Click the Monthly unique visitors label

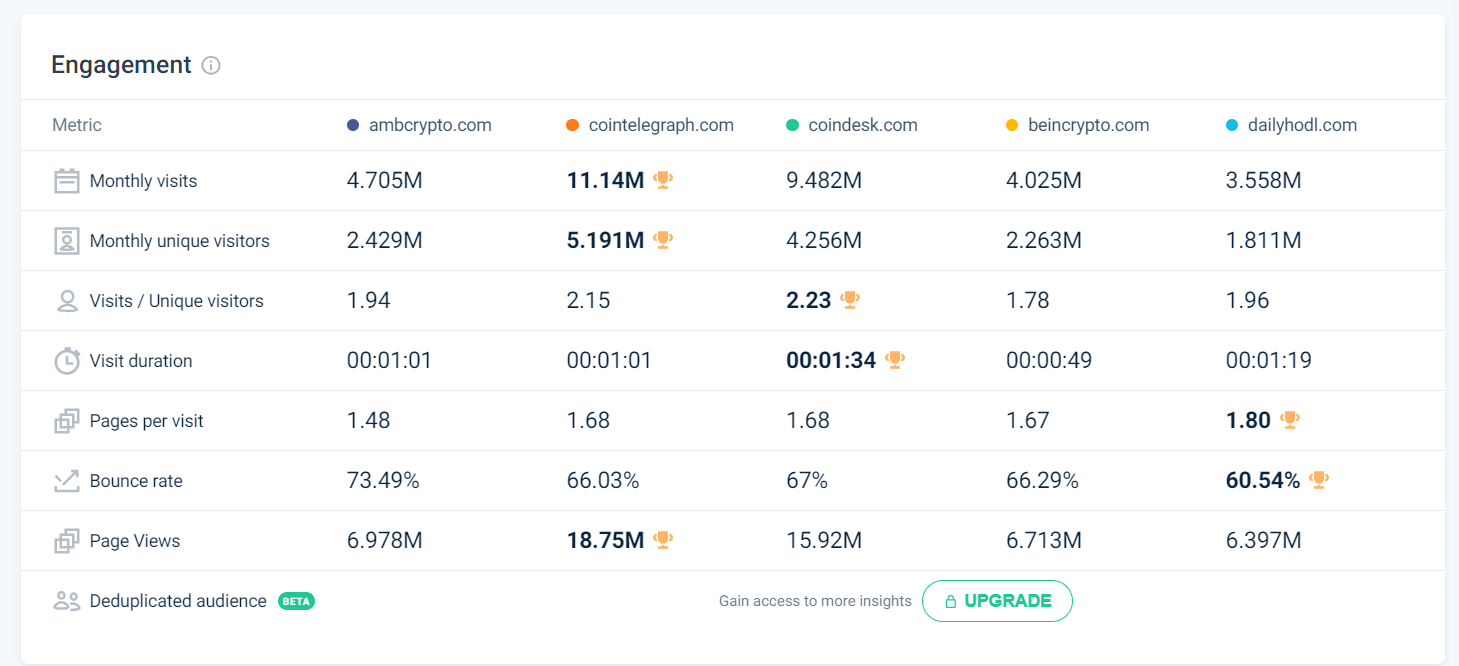coord(180,241)
